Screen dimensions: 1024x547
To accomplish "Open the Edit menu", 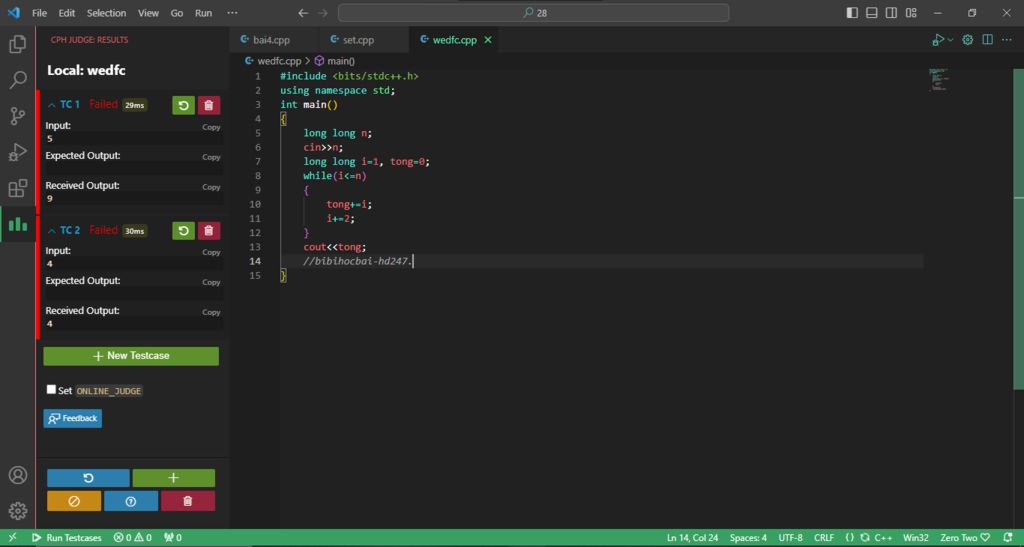I will pyautogui.click(x=67, y=13).
